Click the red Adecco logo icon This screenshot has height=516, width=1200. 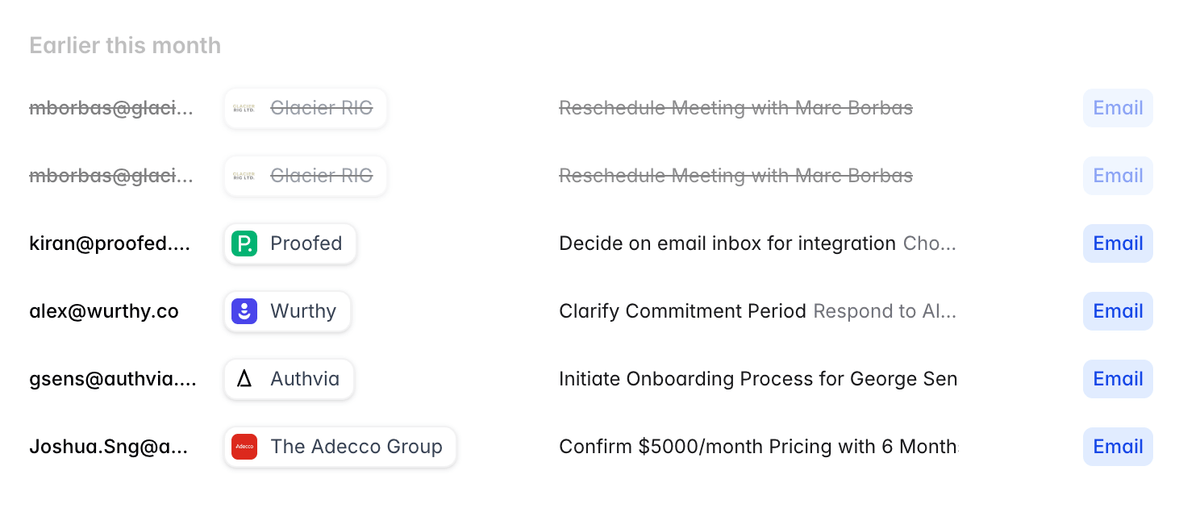tap(244, 447)
